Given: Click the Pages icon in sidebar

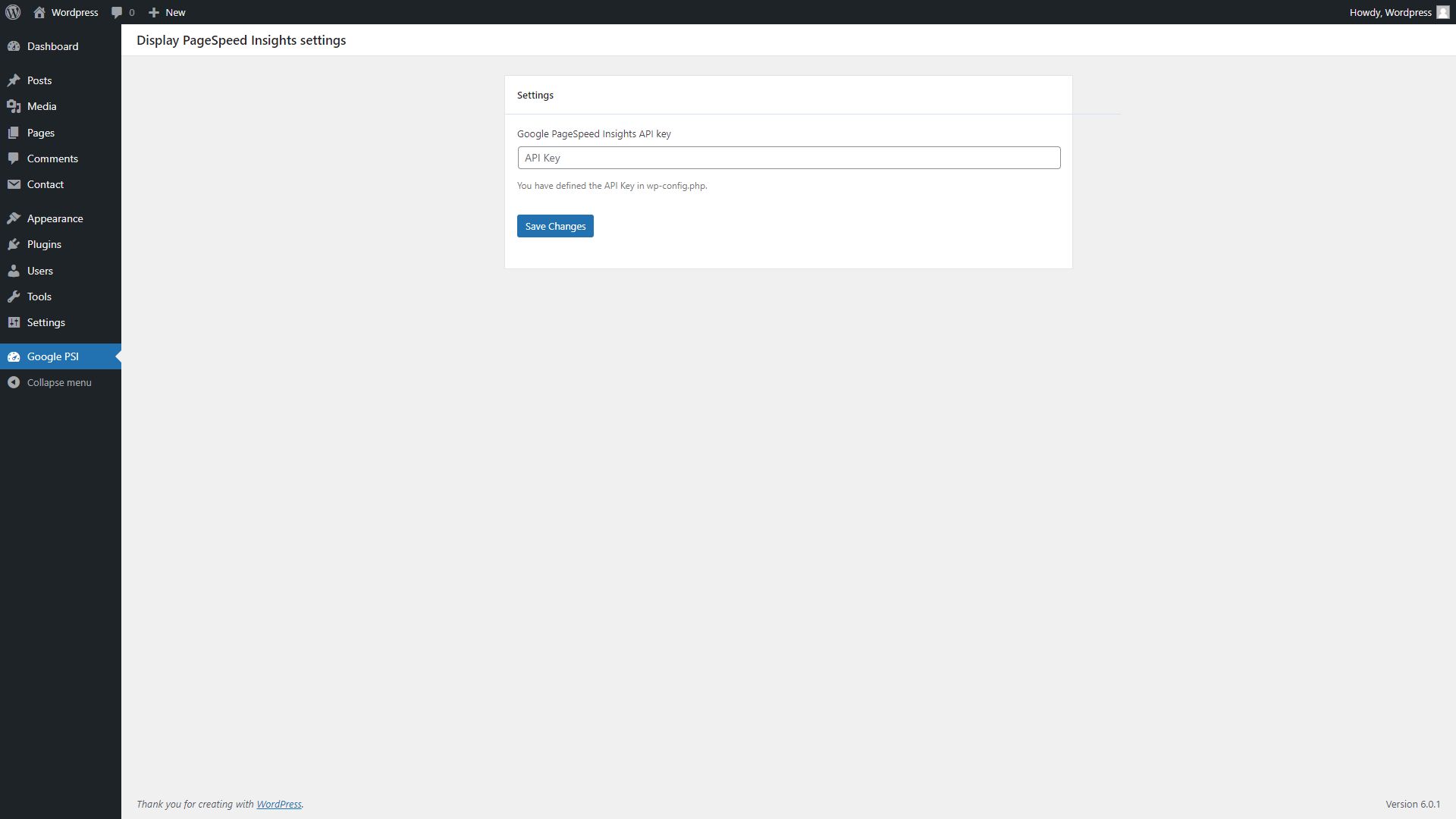Looking at the screenshot, I should pos(14,133).
